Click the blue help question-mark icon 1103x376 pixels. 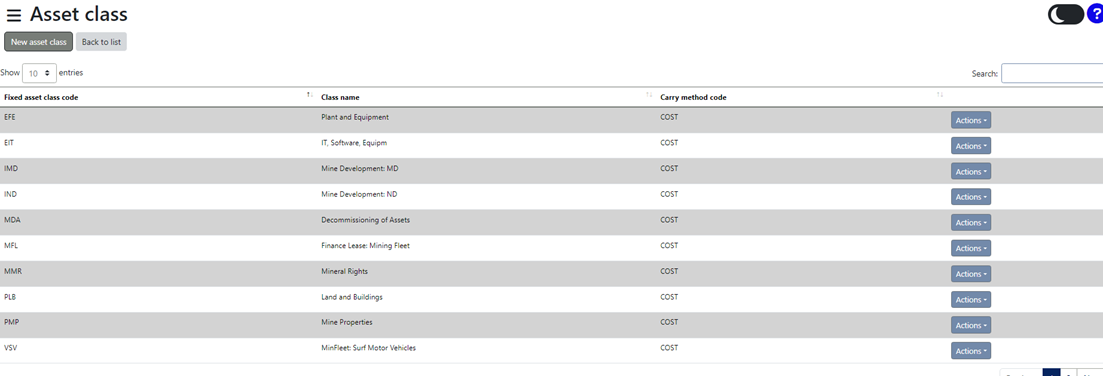click(x=1095, y=13)
